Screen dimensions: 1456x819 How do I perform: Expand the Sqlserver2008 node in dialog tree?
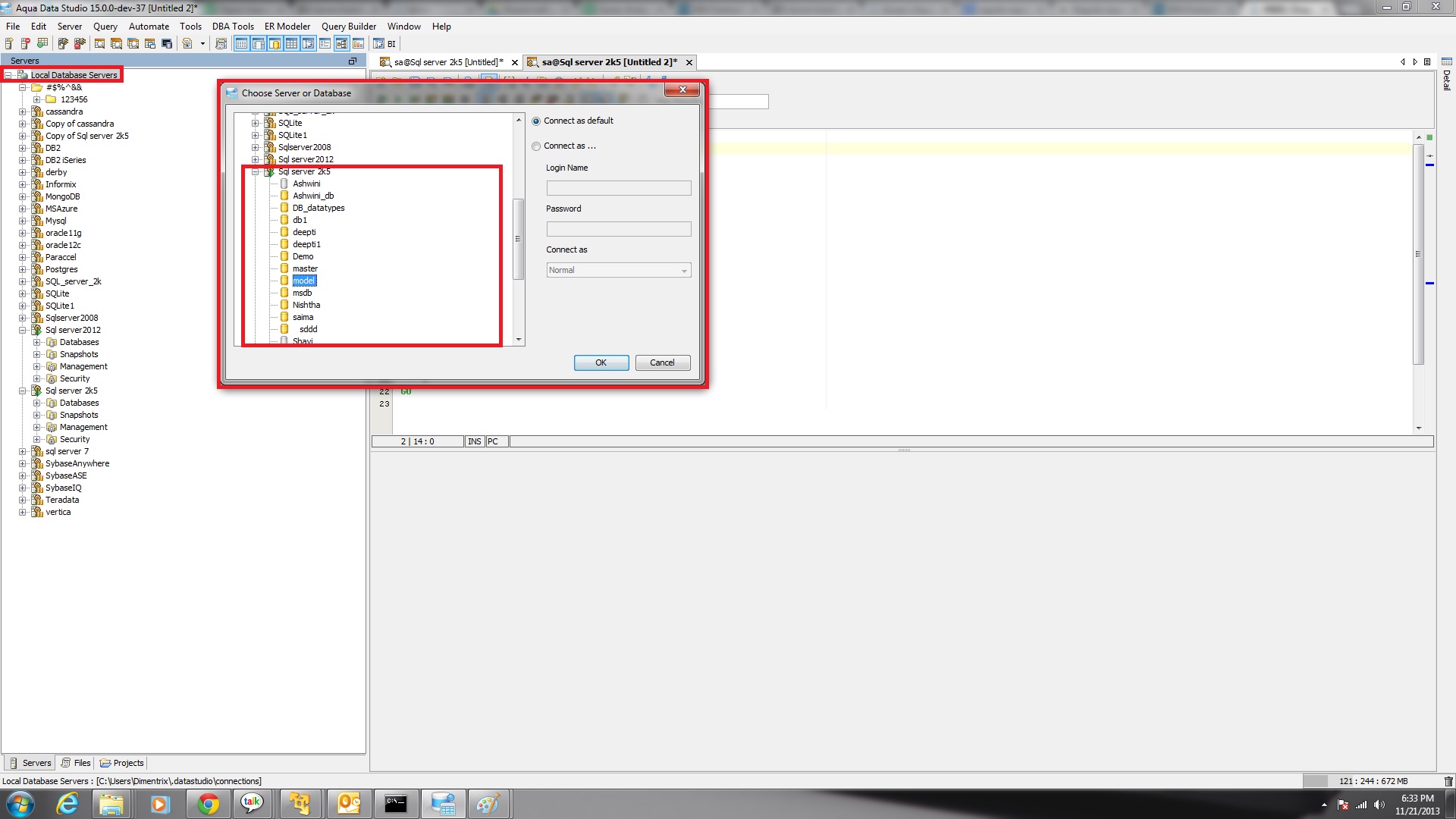[x=256, y=148]
